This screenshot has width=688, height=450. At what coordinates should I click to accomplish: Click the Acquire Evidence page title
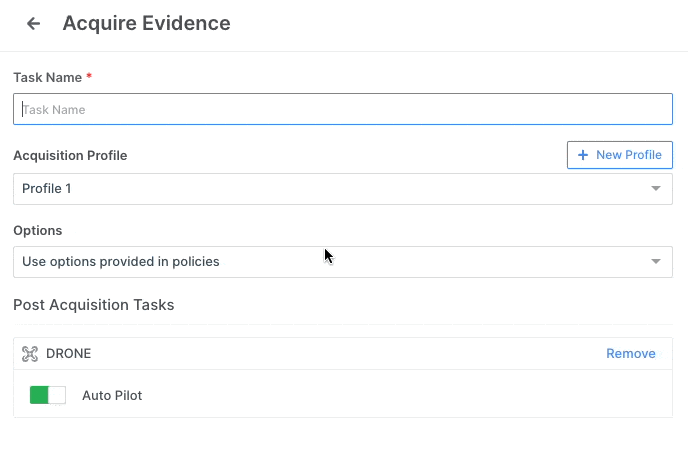coord(146,23)
